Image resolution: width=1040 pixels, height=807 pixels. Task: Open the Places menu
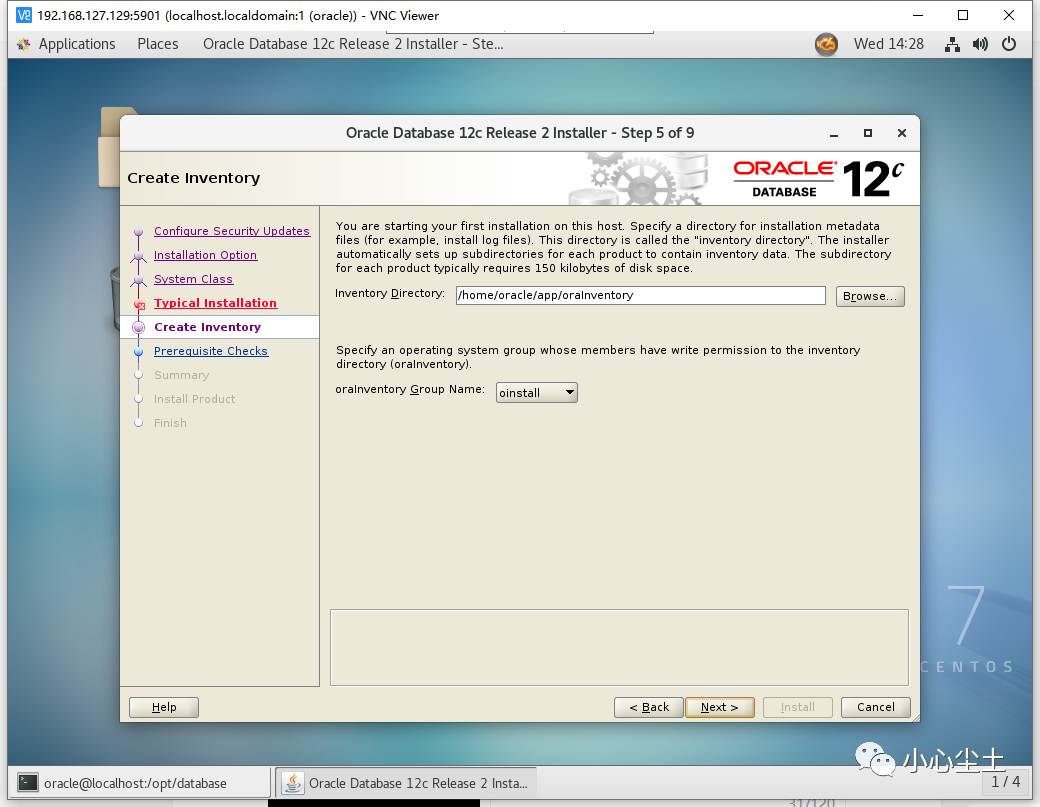point(158,44)
